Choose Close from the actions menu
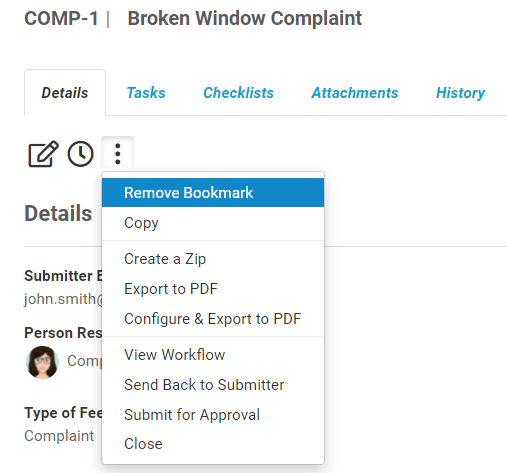The width and height of the screenshot is (507, 473). pyautogui.click(x=213, y=444)
